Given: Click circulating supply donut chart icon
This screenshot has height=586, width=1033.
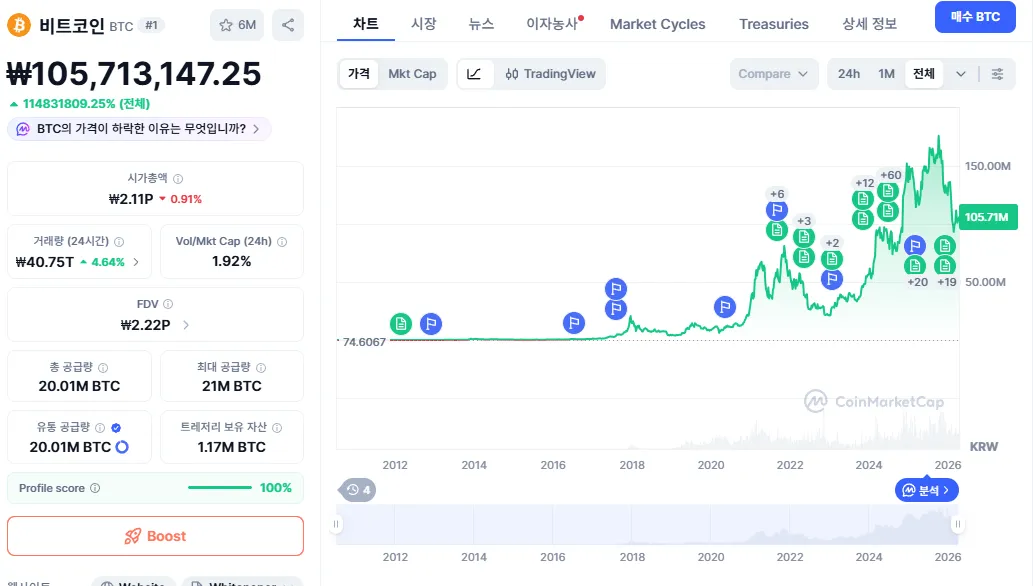Looking at the screenshot, I should pyautogui.click(x=122, y=447).
